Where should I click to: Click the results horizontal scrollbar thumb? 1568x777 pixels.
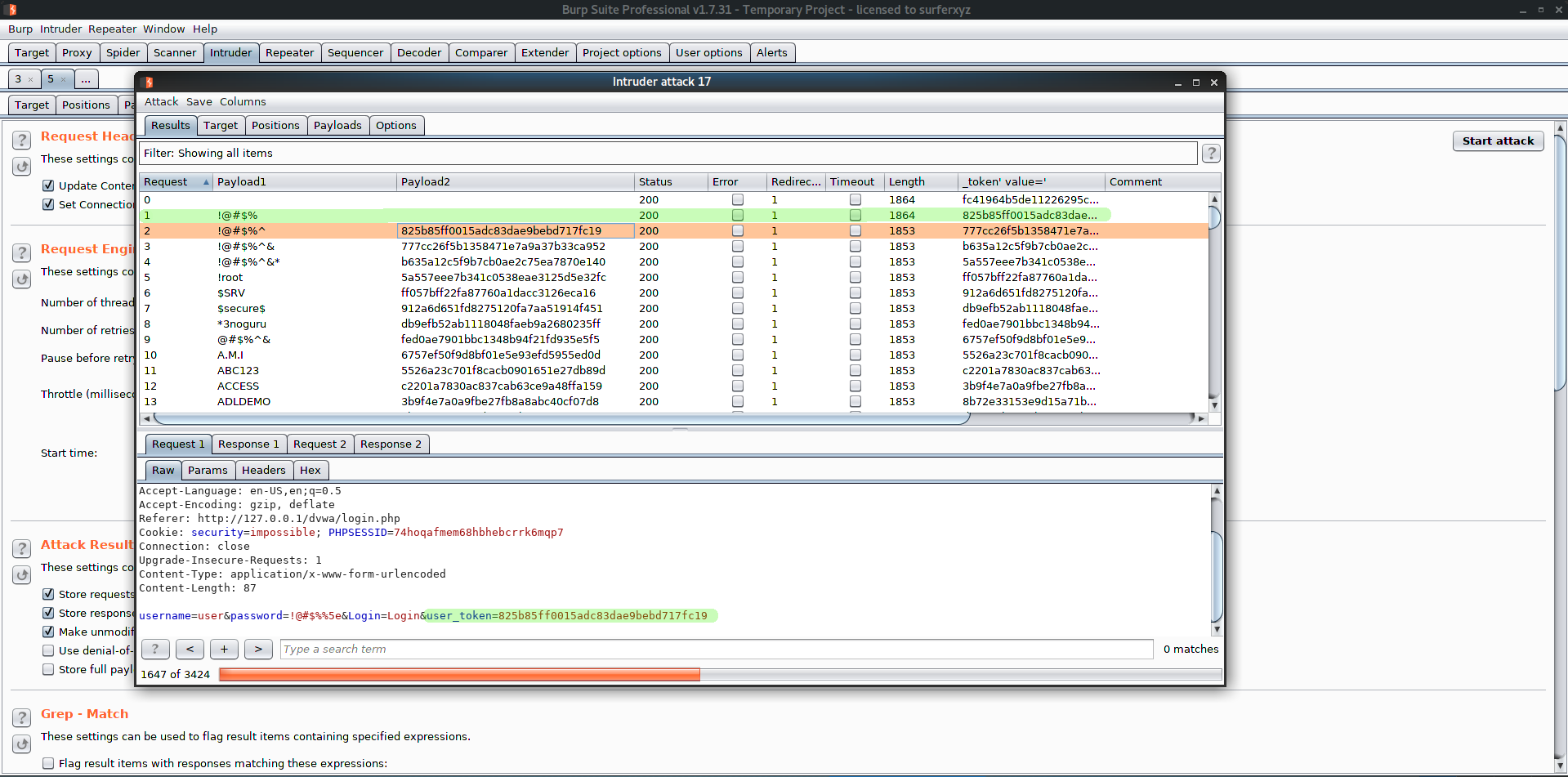click(562, 418)
